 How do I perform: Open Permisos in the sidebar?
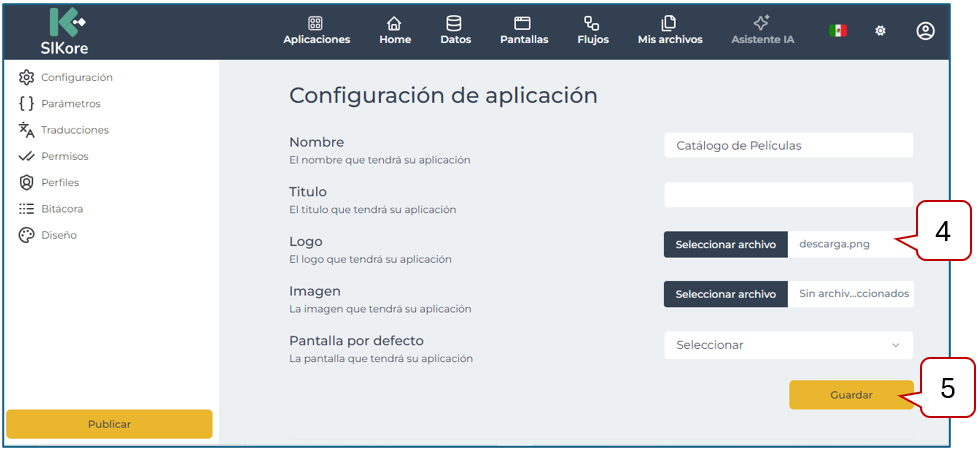[64, 156]
